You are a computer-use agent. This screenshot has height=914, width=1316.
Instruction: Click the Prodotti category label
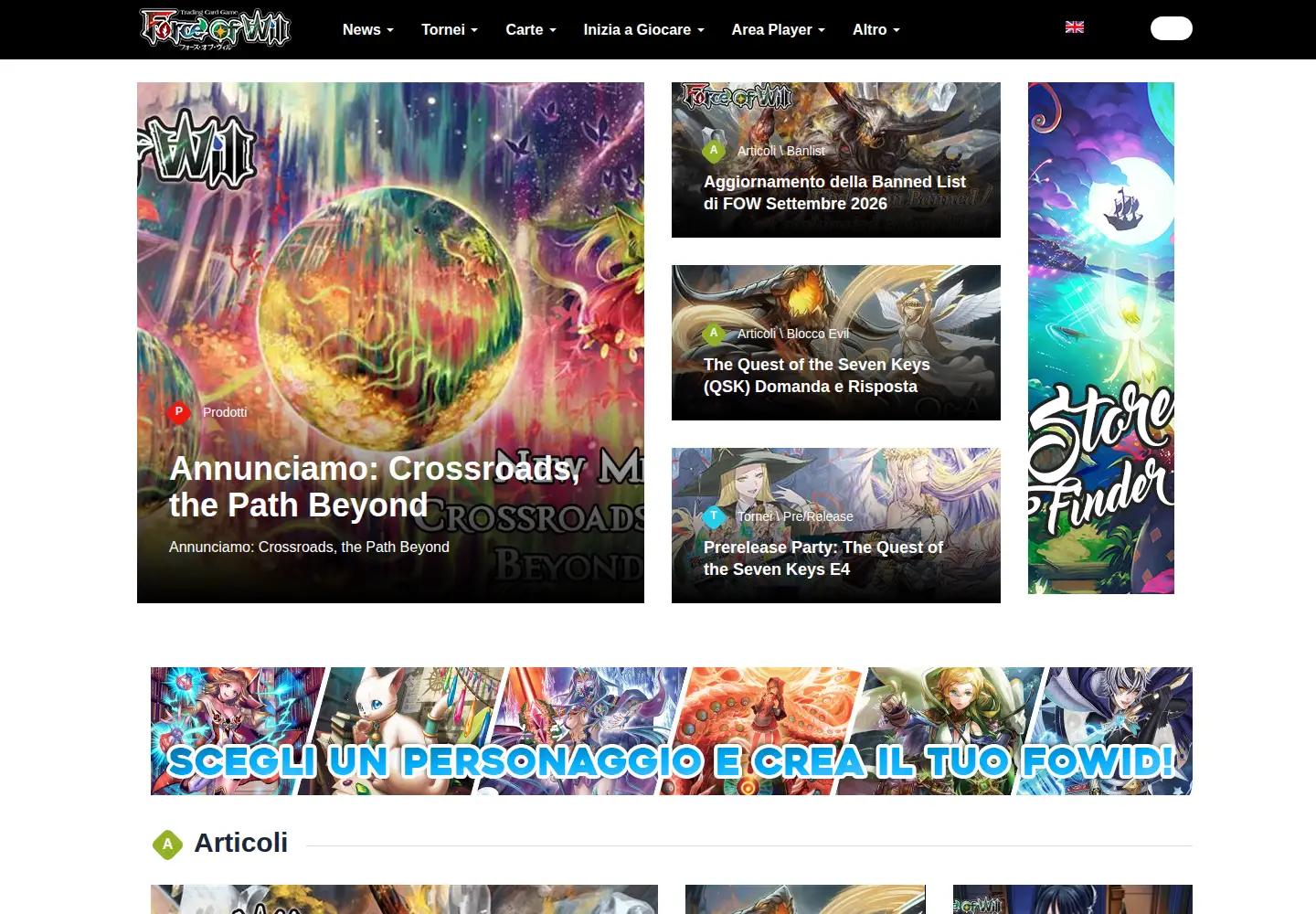pyautogui.click(x=225, y=412)
